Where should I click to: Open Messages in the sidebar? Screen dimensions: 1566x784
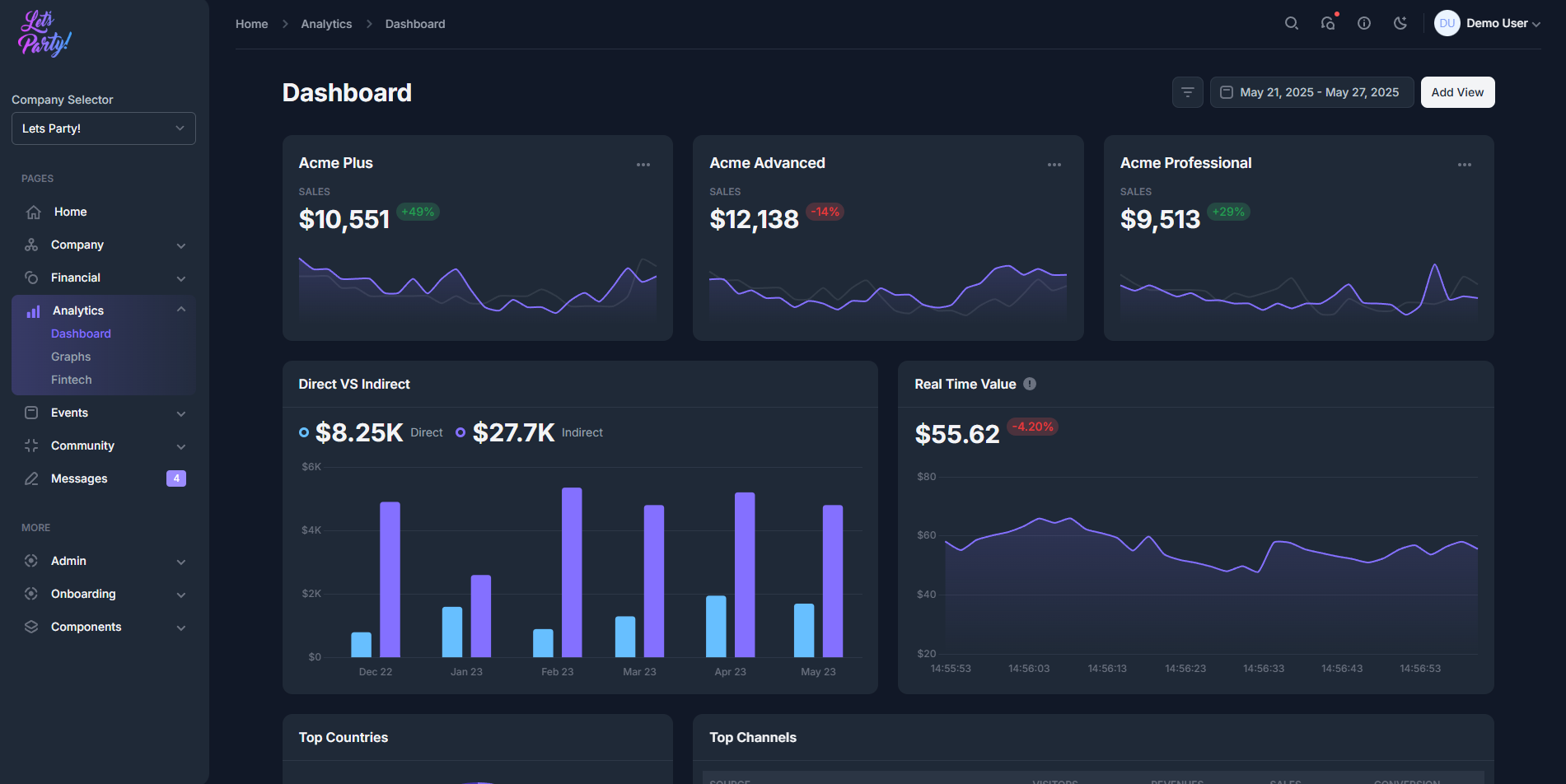click(104, 478)
